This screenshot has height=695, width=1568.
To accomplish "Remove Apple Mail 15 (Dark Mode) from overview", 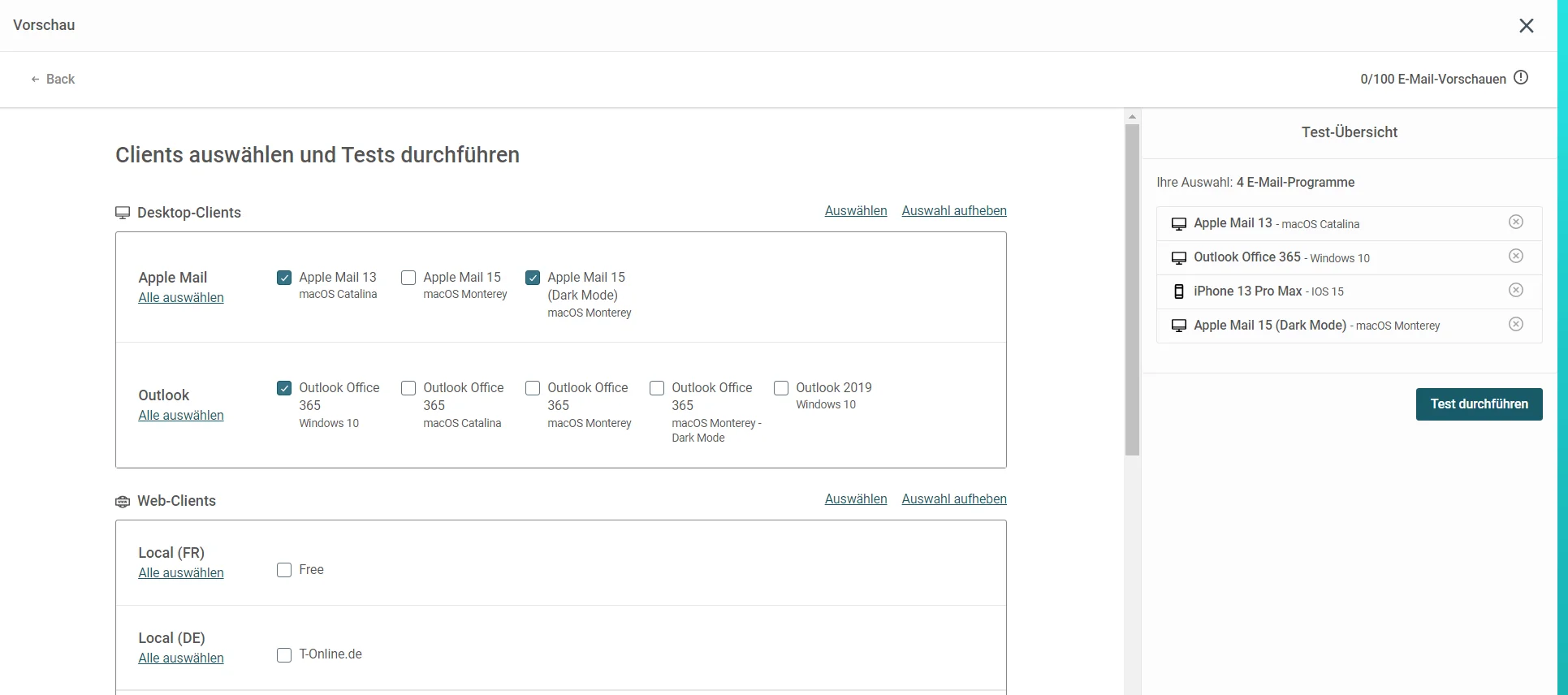I will pyautogui.click(x=1515, y=325).
